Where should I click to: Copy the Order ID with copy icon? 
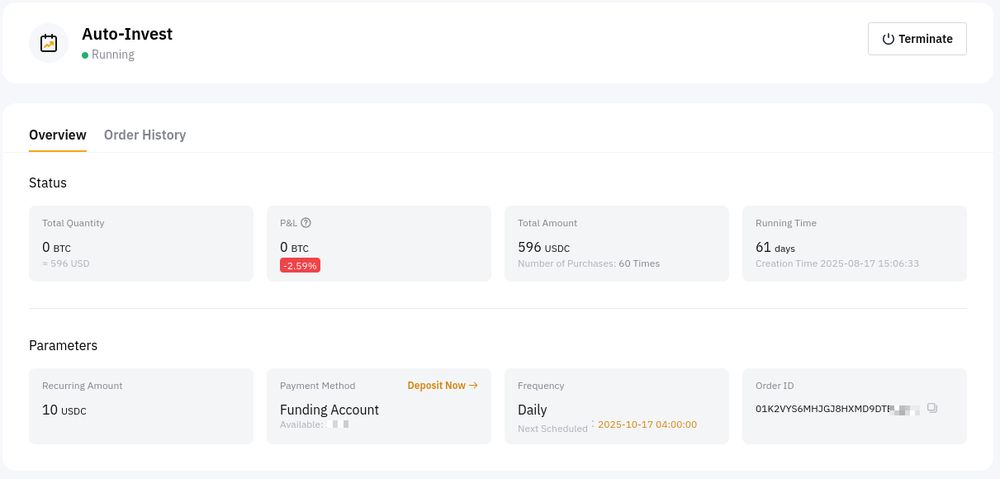pos(932,408)
